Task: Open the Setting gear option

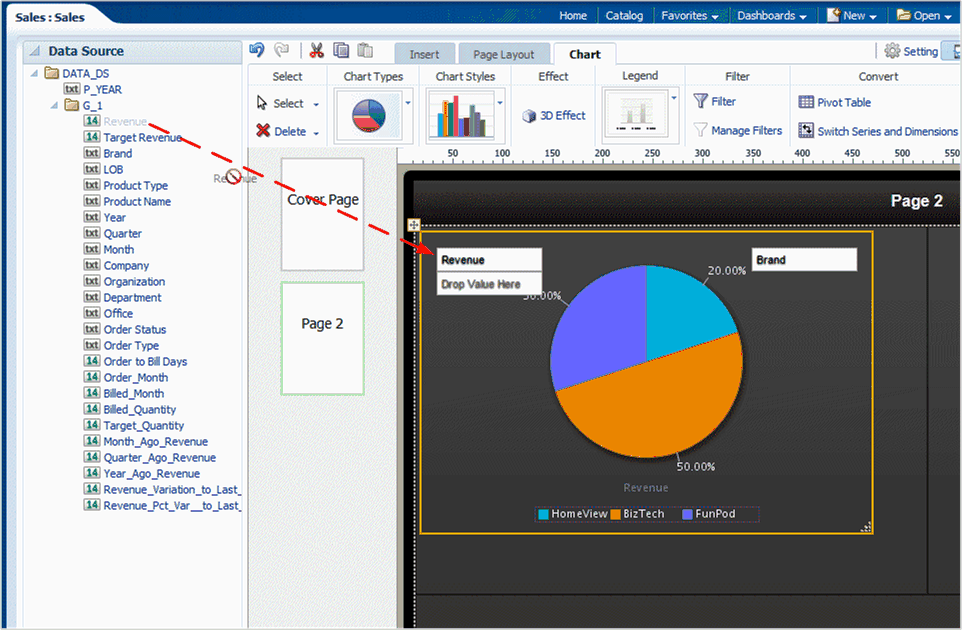Action: pos(911,52)
